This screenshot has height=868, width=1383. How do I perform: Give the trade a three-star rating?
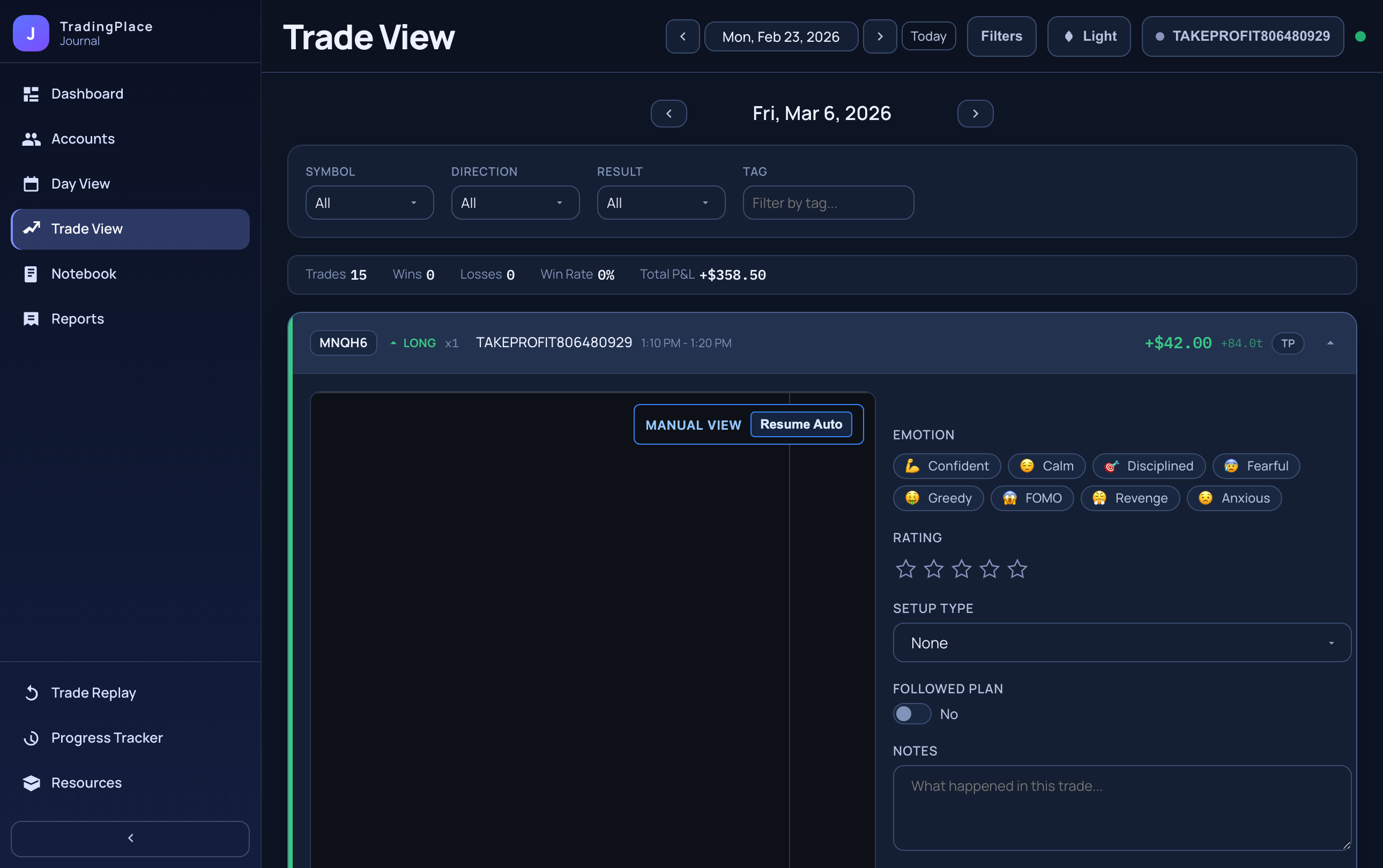pyautogui.click(x=962, y=568)
